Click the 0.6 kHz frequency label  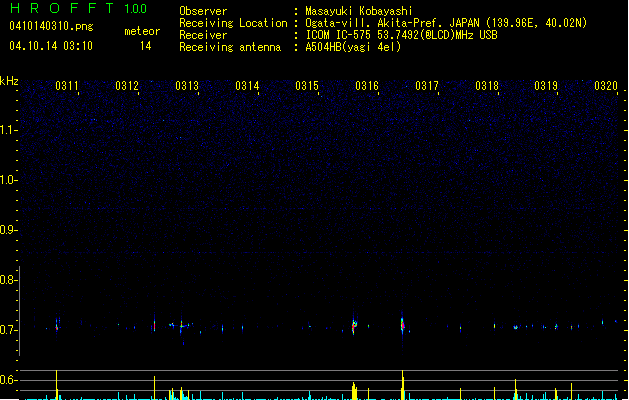[8, 380]
